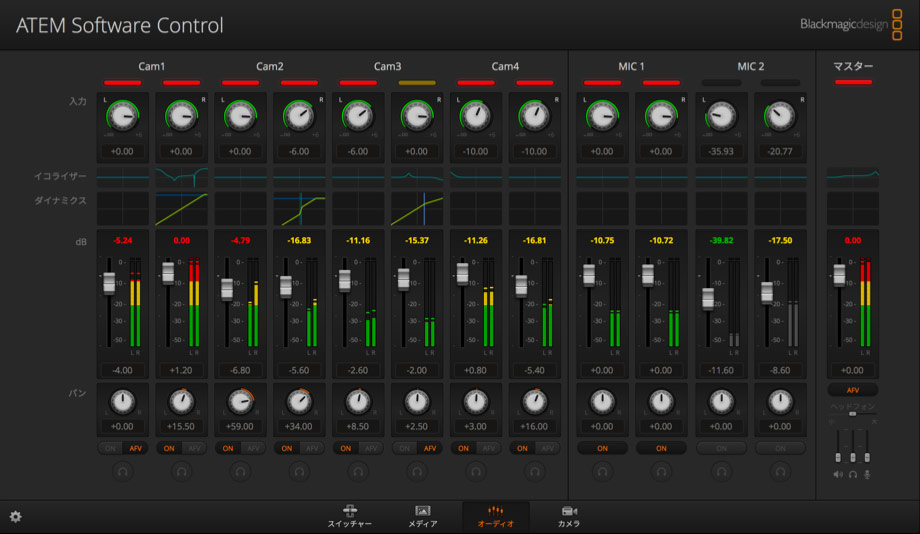Solo headphone icon under Cam1 left channel
Screen dimensions: 920x534
coord(123,471)
